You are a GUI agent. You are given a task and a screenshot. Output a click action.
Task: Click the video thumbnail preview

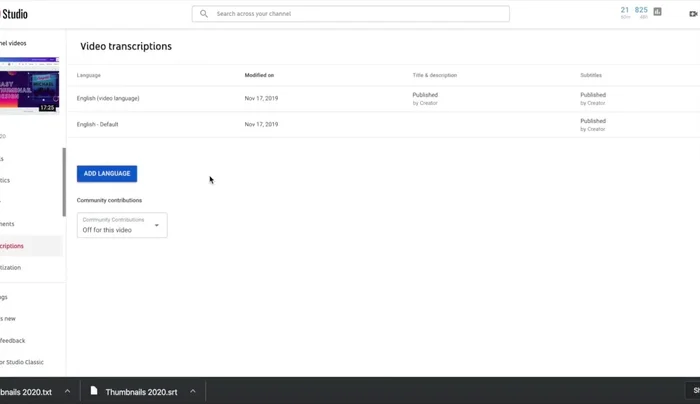(28, 87)
